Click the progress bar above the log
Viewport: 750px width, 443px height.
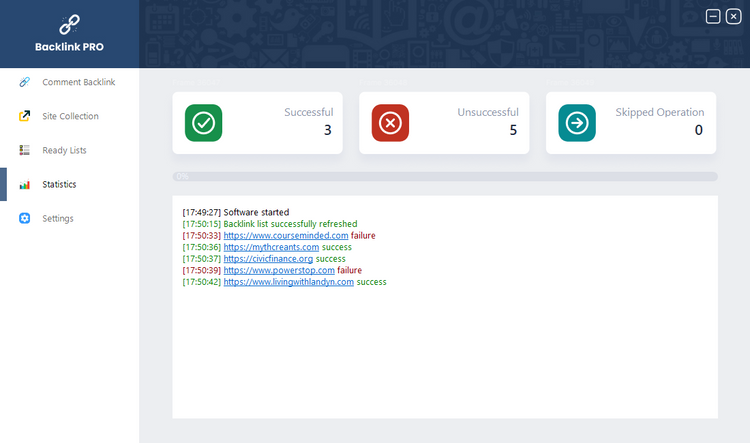click(x=445, y=177)
